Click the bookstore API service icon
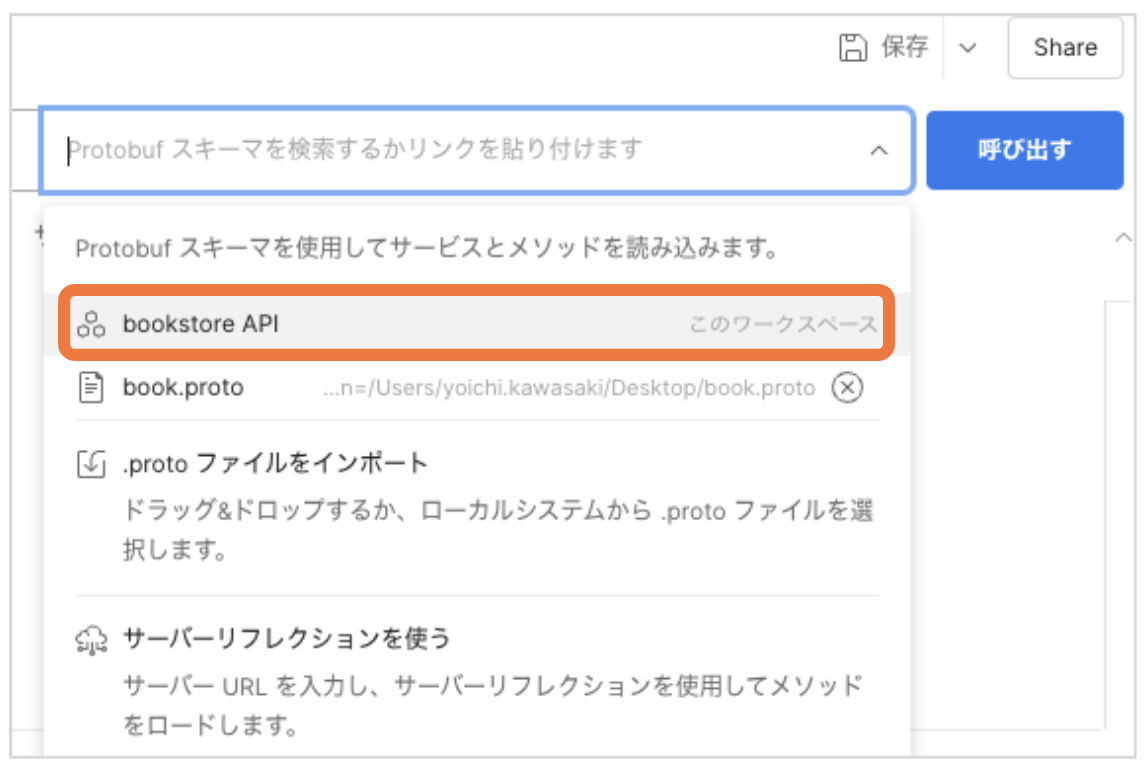 click(x=90, y=323)
